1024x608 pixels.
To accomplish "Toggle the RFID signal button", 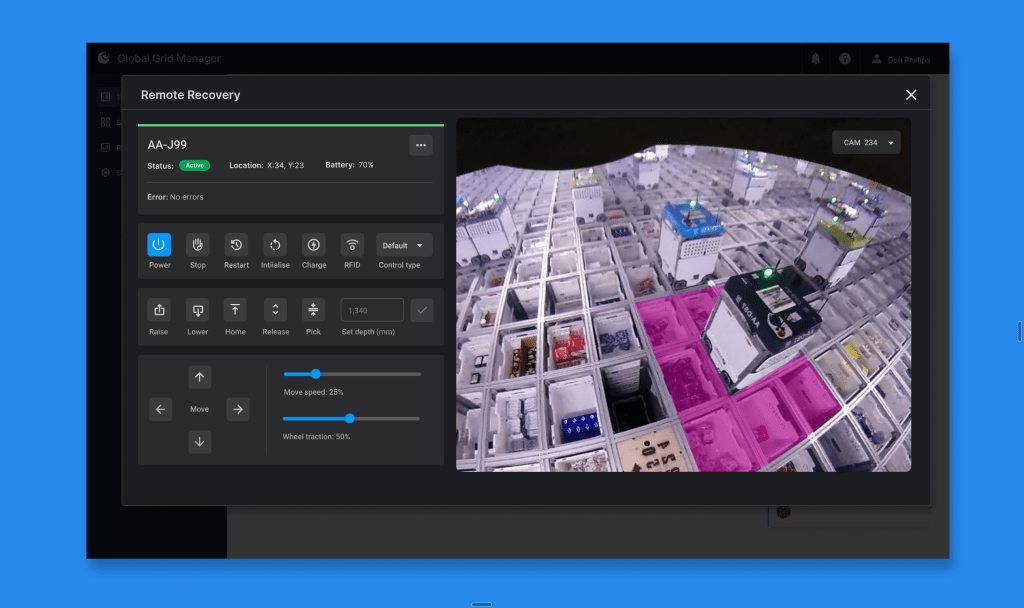I will (352, 245).
